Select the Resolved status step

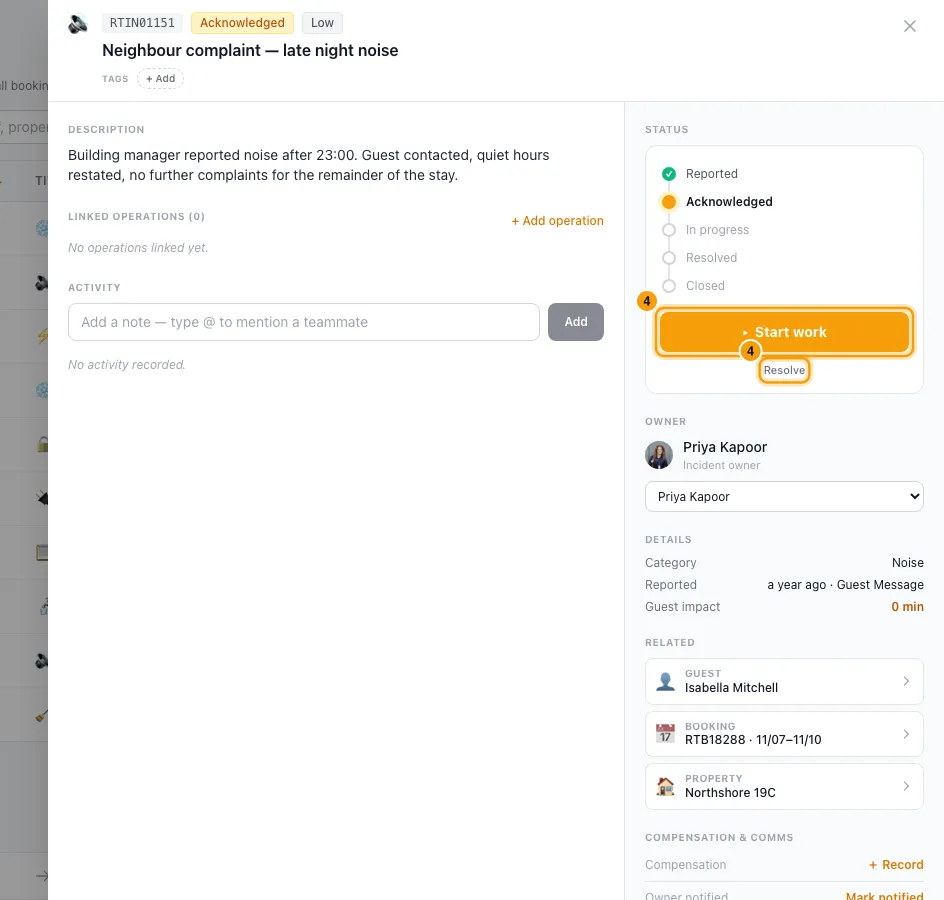[x=700, y=258]
